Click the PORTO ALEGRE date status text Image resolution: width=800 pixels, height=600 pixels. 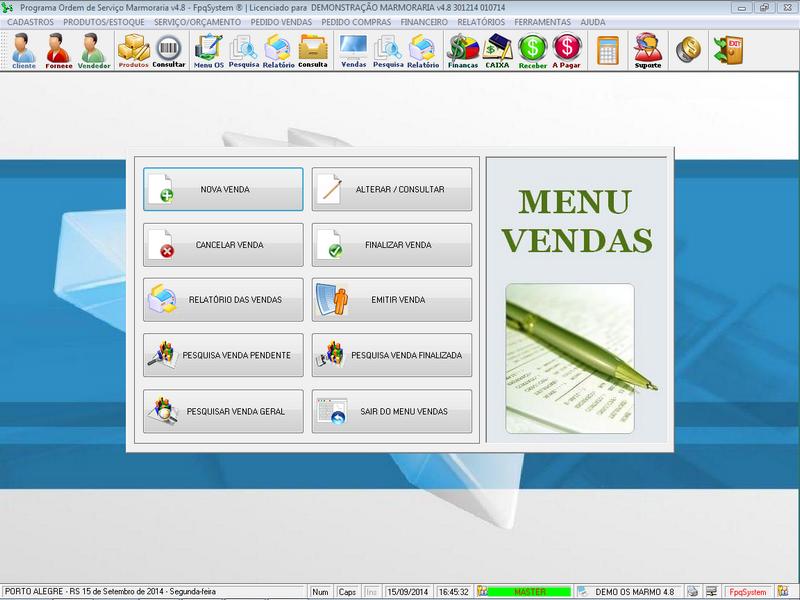[110, 592]
